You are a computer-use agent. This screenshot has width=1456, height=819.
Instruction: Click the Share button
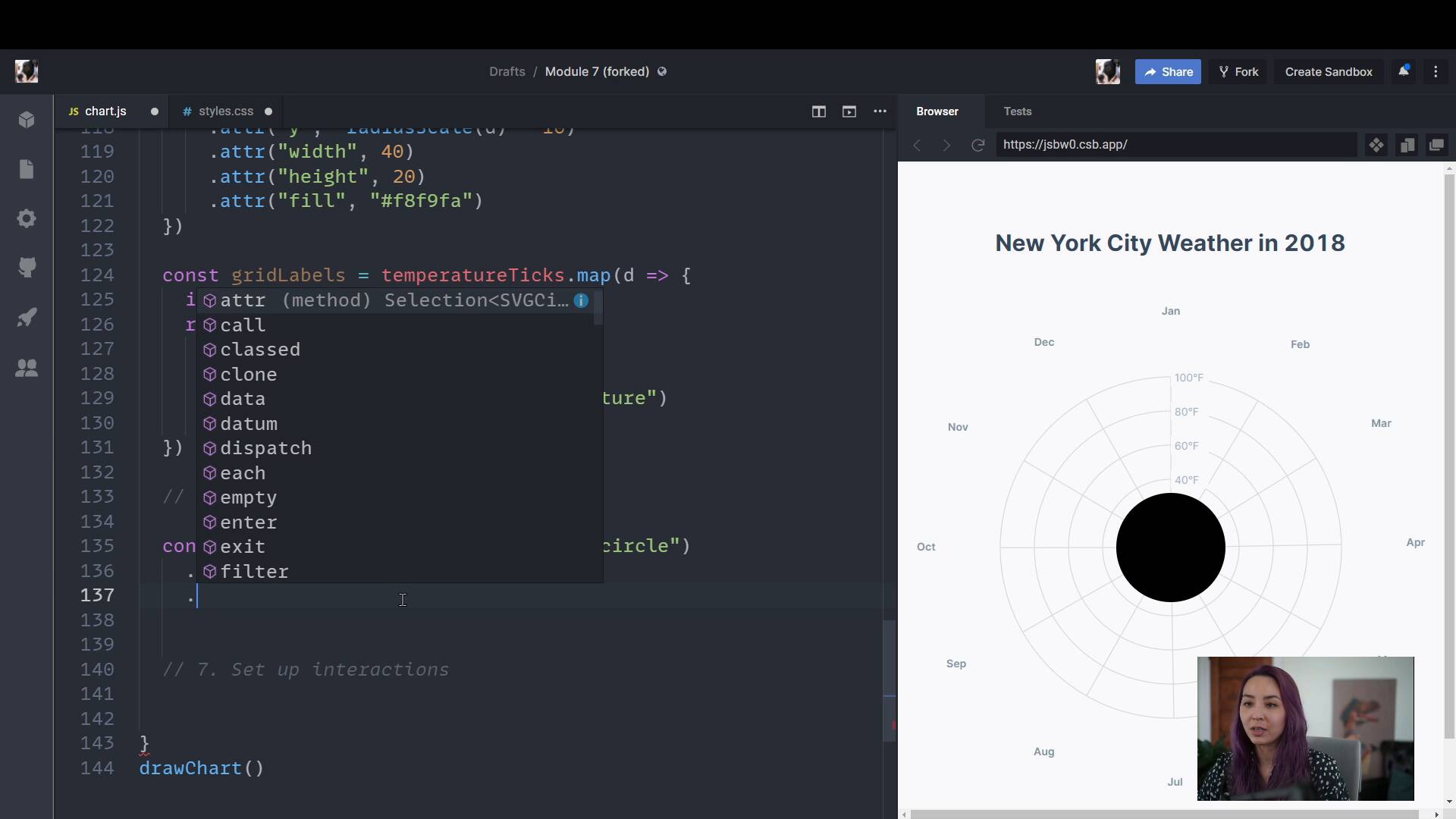(1167, 71)
